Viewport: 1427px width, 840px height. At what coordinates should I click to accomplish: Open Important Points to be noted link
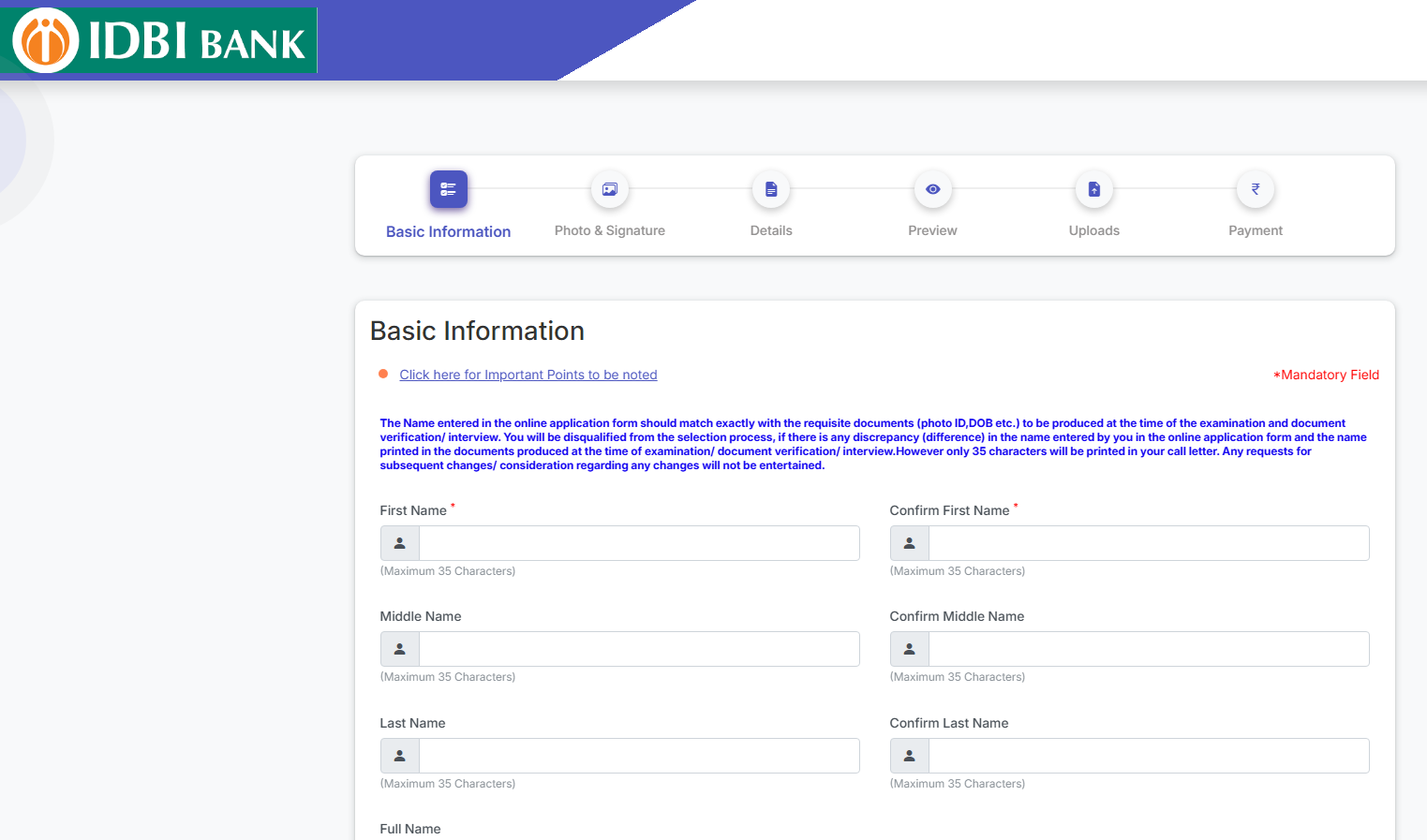tap(528, 375)
